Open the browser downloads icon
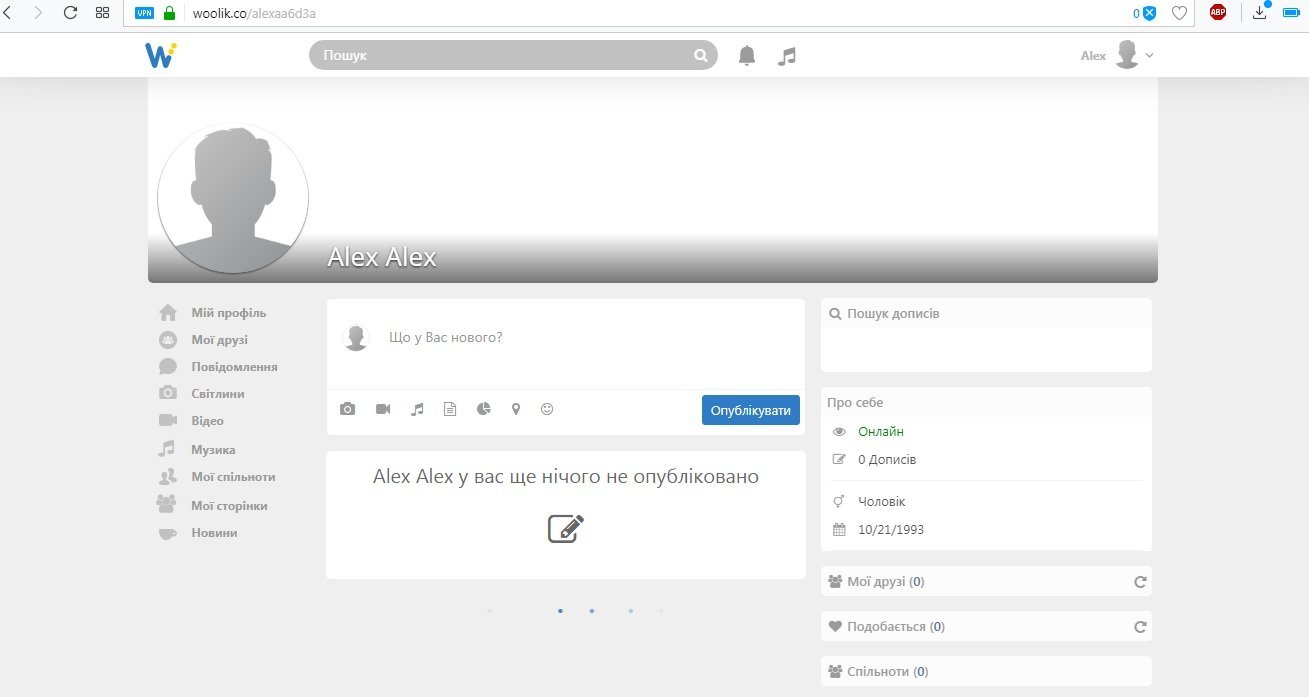The width and height of the screenshot is (1309, 697). (1259, 13)
